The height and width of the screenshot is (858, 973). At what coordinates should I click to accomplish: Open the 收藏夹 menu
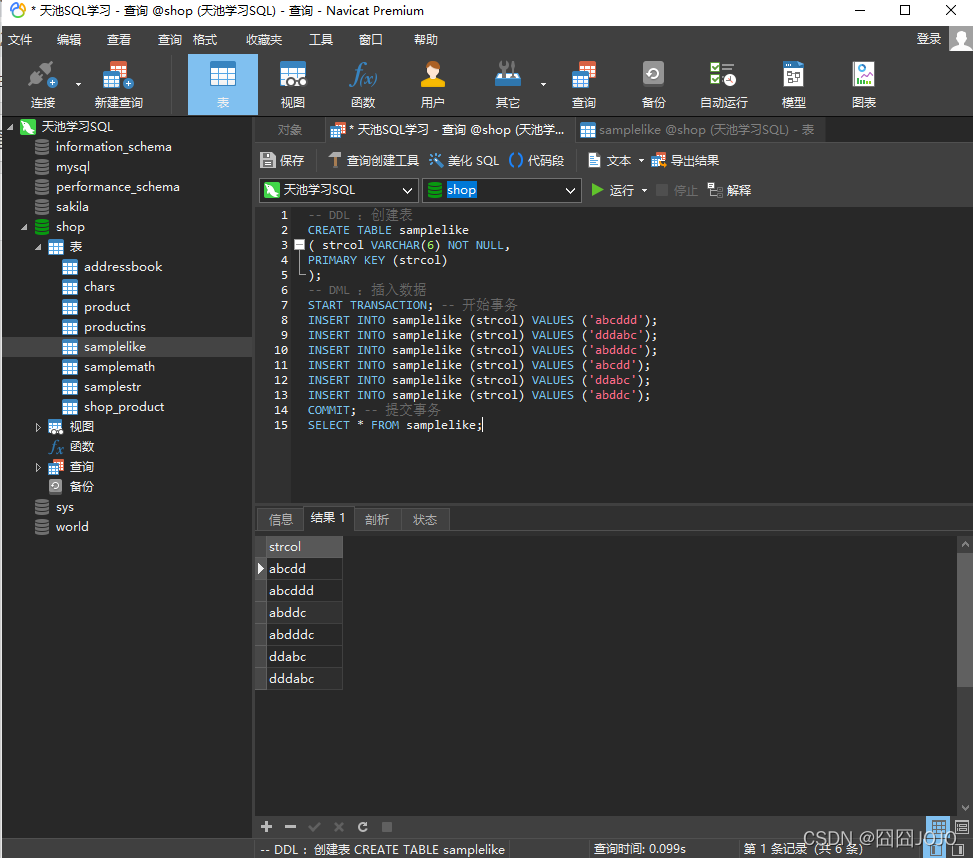pos(264,40)
